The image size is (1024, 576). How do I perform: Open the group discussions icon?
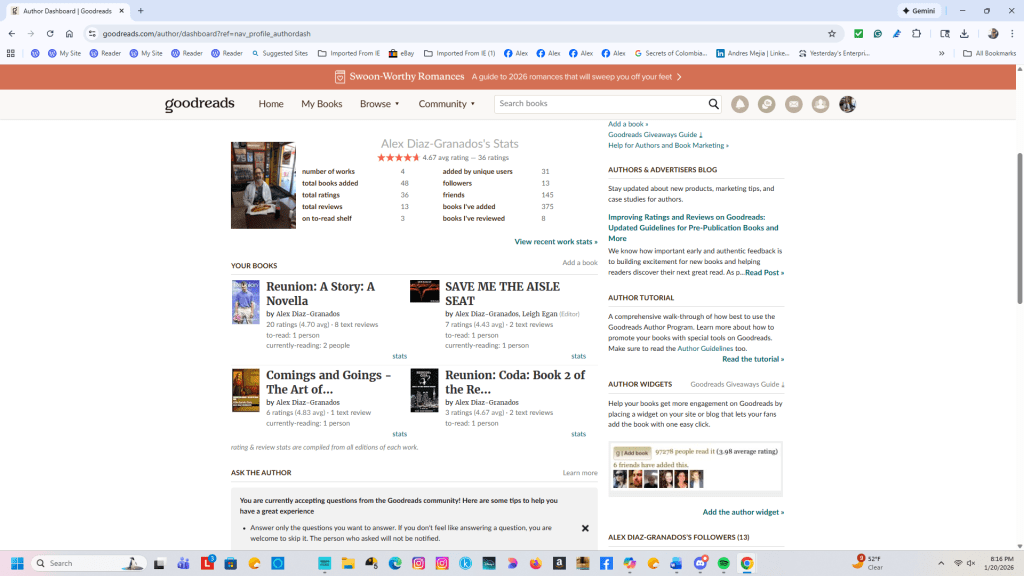tap(767, 104)
